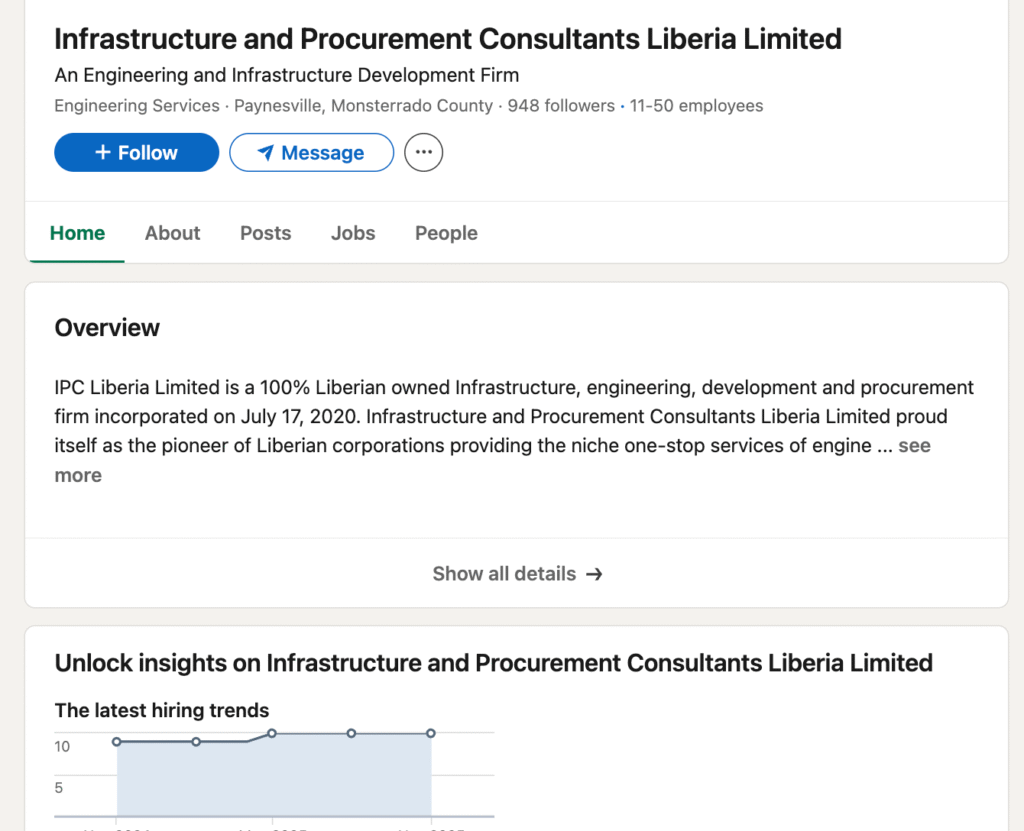The image size is (1024, 831).
Task: Return to the Home tab
Action: point(77,233)
